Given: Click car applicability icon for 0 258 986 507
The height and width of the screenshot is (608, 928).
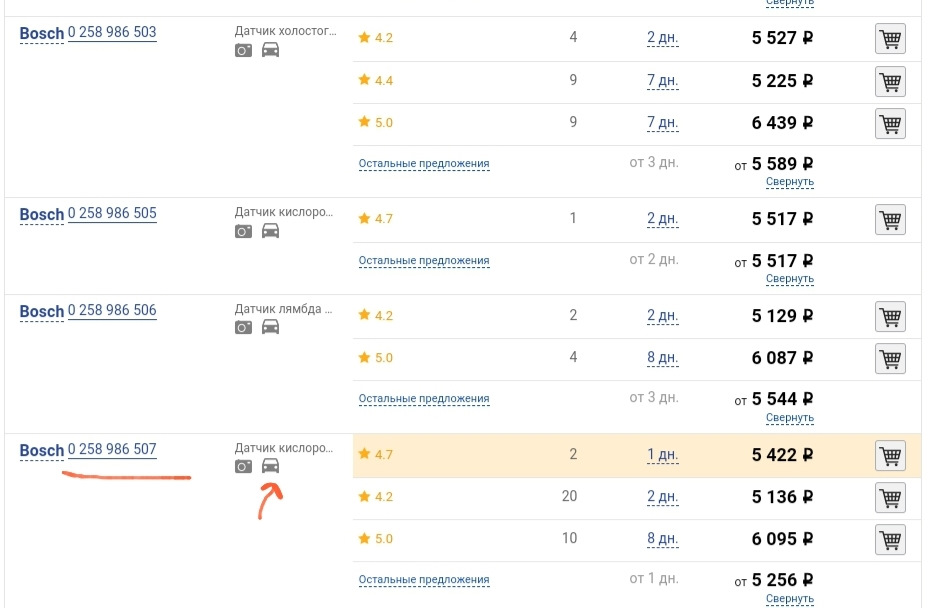Looking at the screenshot, I should coord(270,466).
